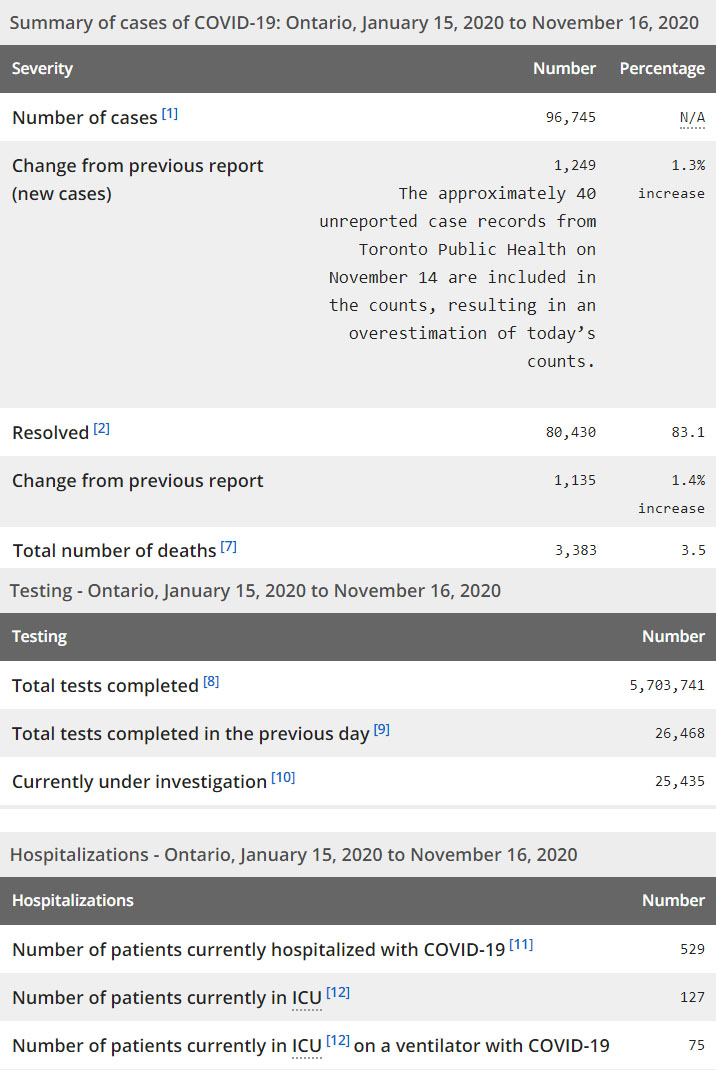Follow footnote 11 on currently hospitalized patients
This screenshot has width=716, height=1070.
coord(521,945)
